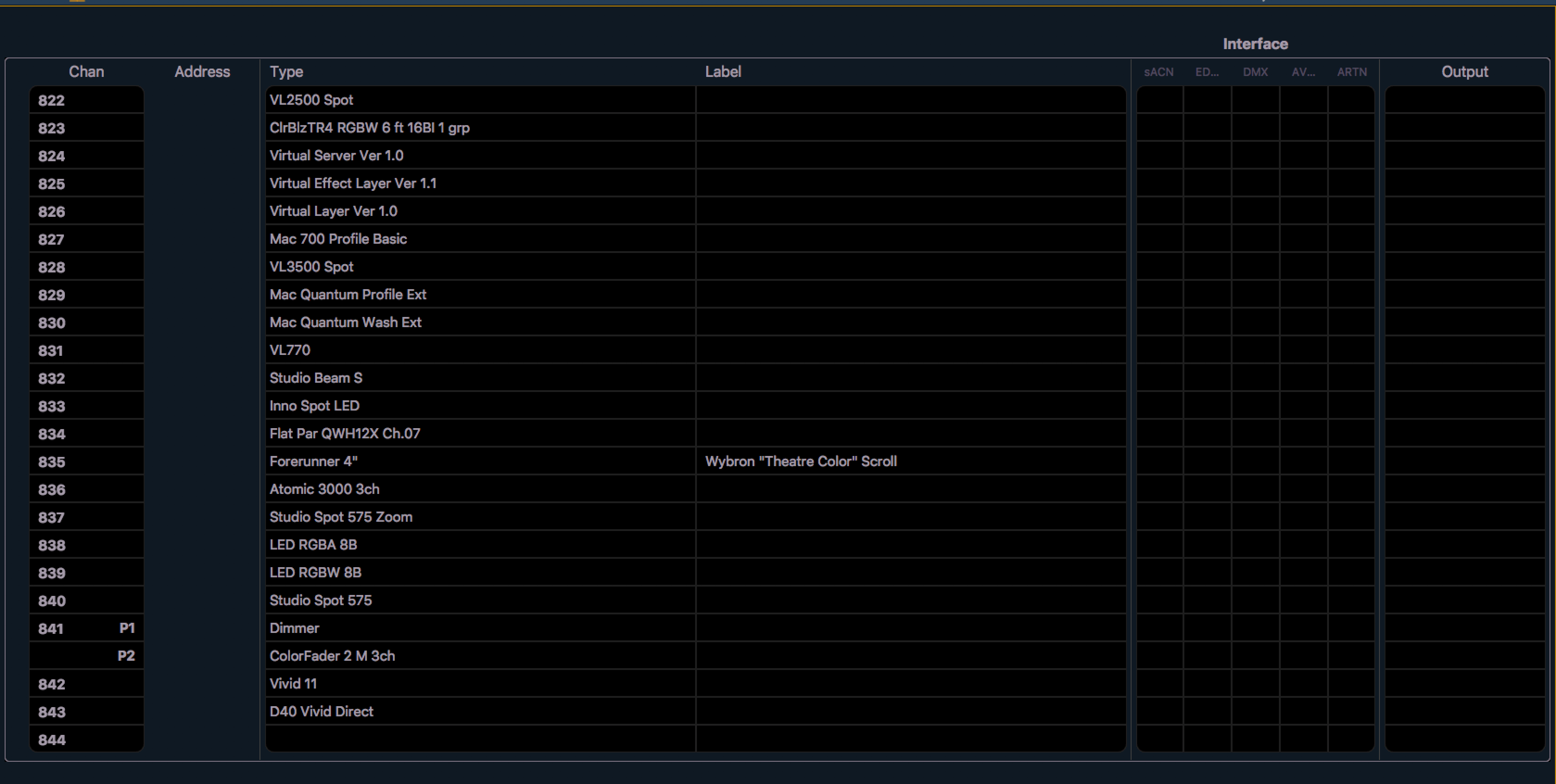Click Forerunner 4" type cell

pyautogui.click(x=480, y=462)
